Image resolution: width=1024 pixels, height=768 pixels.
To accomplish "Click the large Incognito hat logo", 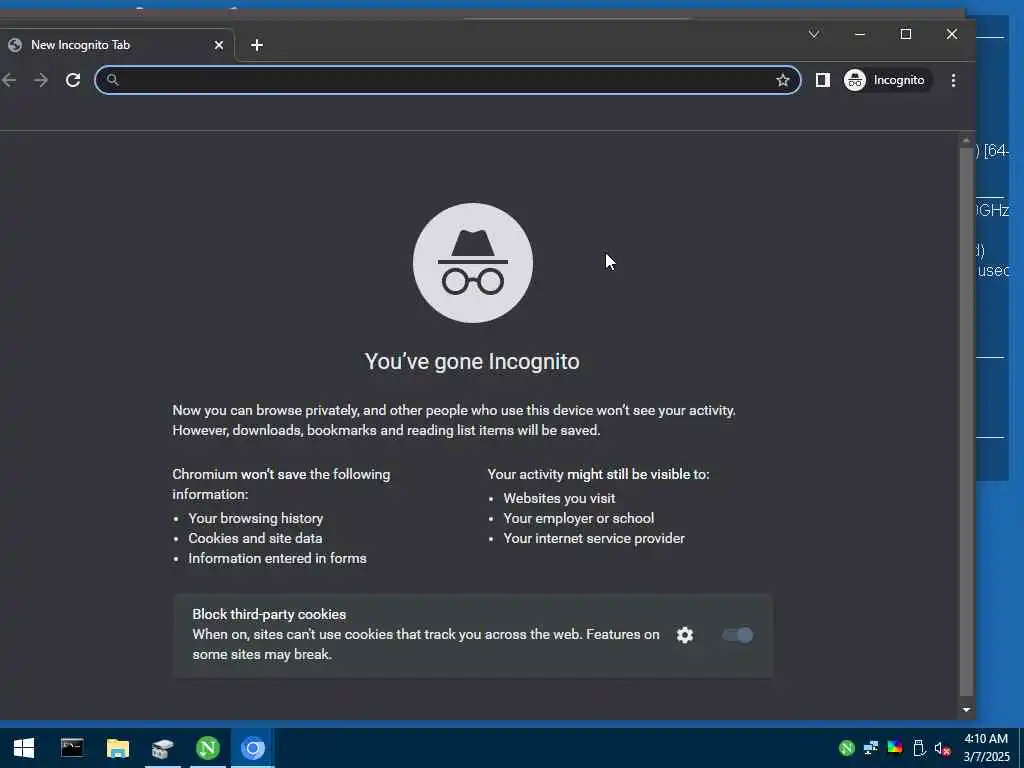I will click(x=473, y=263).
